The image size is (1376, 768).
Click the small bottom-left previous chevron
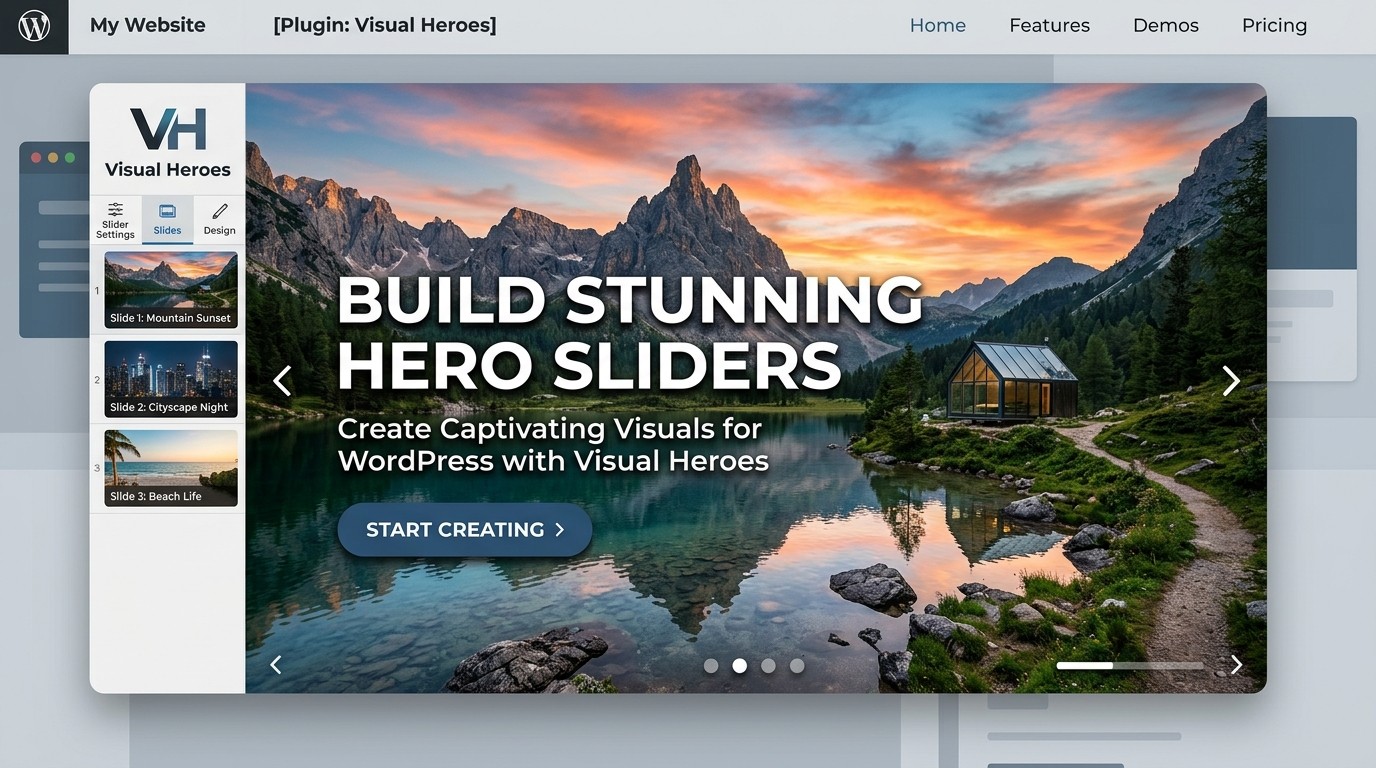(x=276, y=664)
